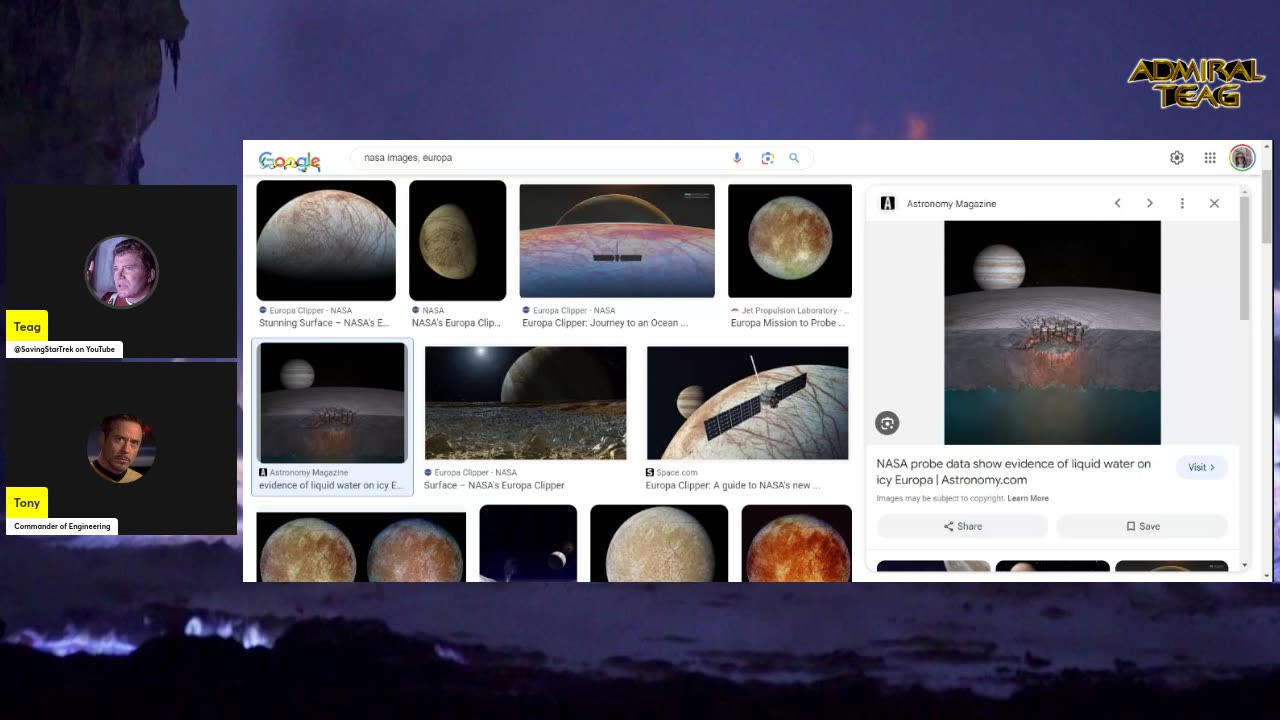Click 'Stunning Surface – NASA's E...' caption

[324, 323]
